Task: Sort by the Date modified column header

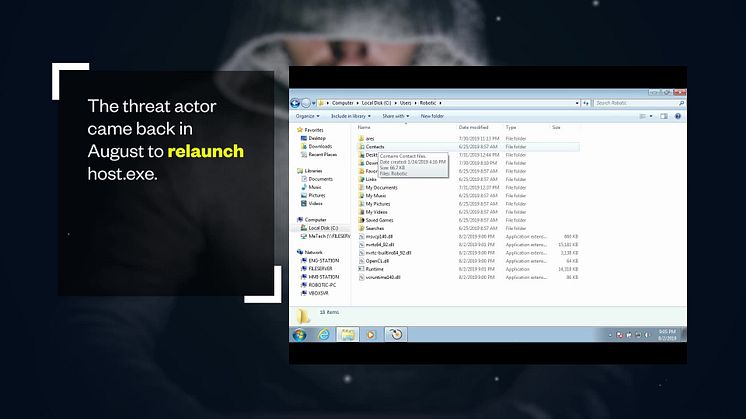Action: coord(473,128)
